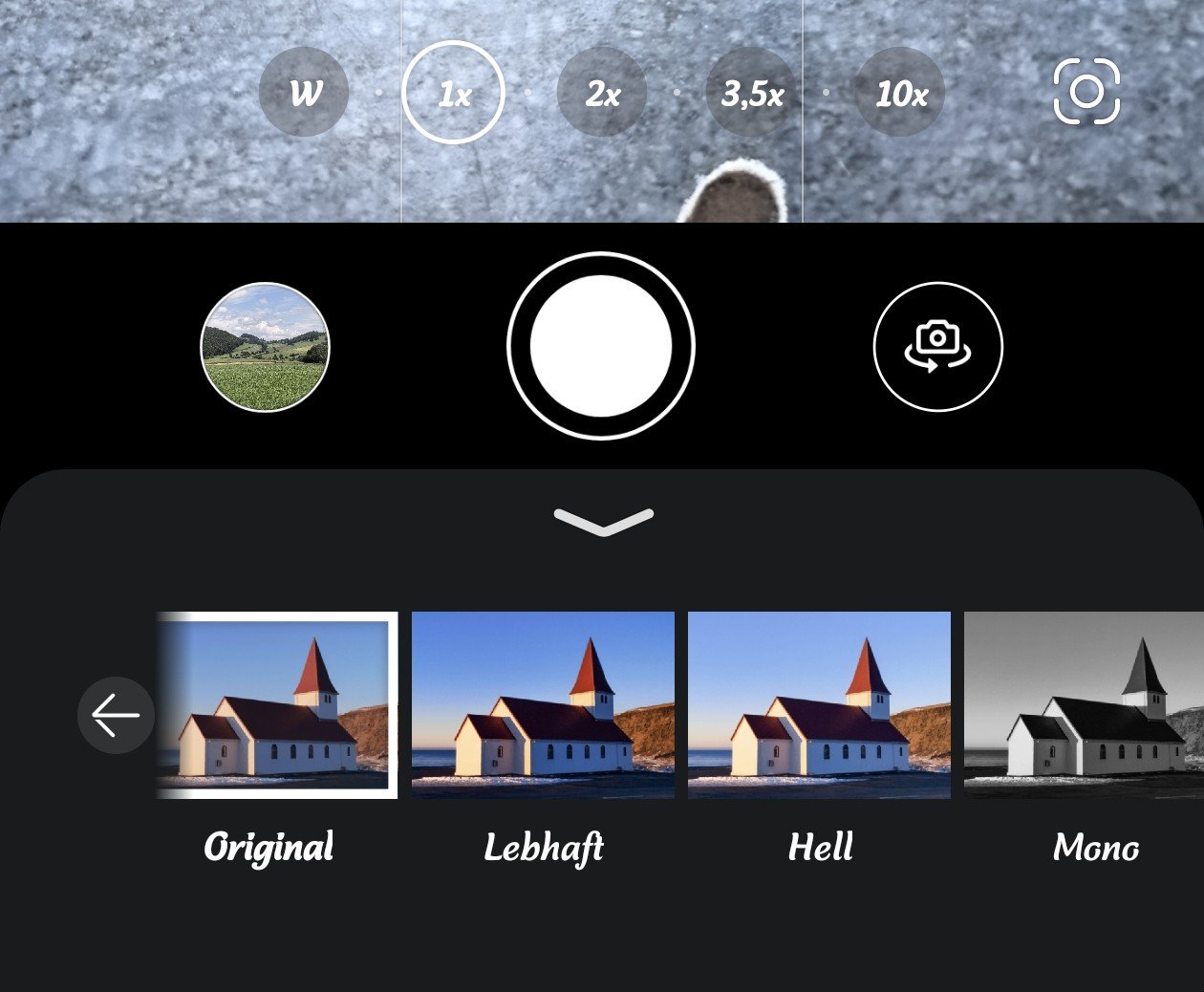Image resolution: width=1204 pixels, height=992 pixels.
Task: Open the last photo gallery thumbnail
Action: point(265,347)
